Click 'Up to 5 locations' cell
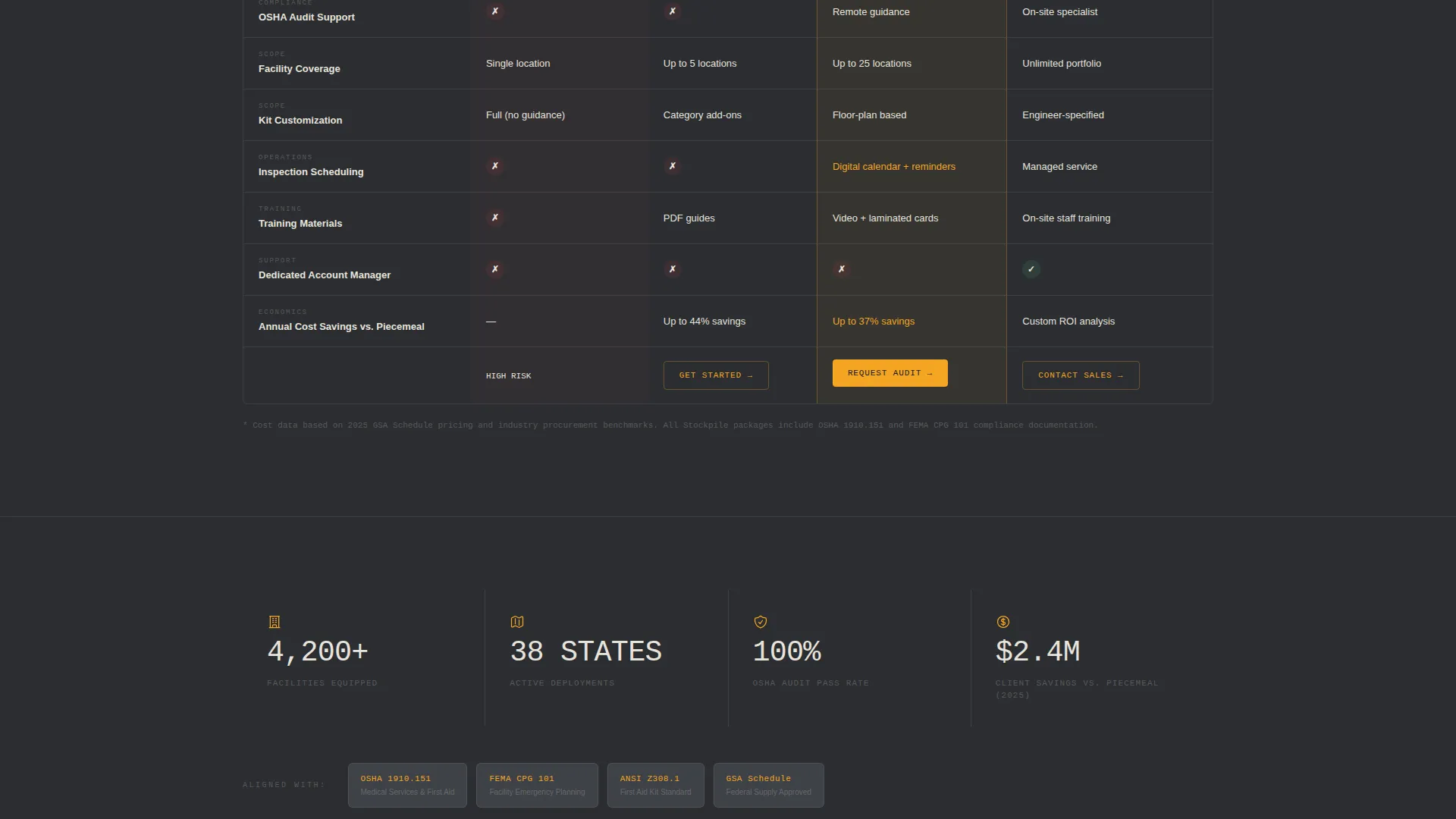 tap(700, 64)
